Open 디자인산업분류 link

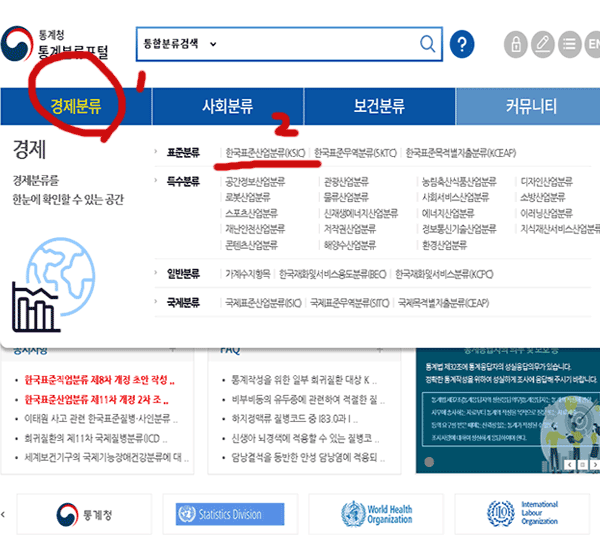[546, 181]
